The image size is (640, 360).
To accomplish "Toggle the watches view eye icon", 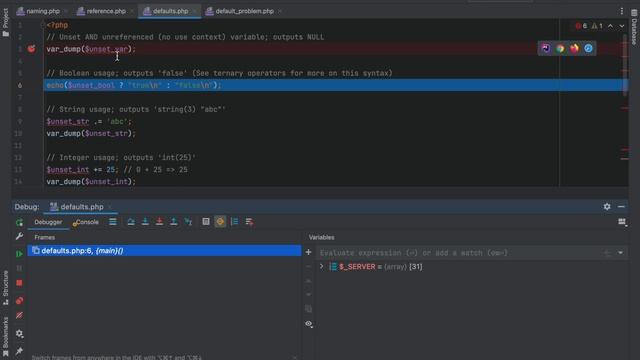I will pyautogui.click(x=309, y=324).
